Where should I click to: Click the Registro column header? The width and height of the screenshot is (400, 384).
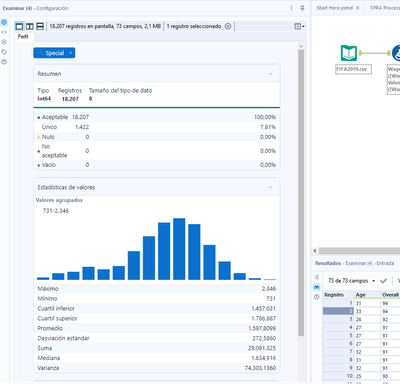pyautogui.click(x=338, y=295)
